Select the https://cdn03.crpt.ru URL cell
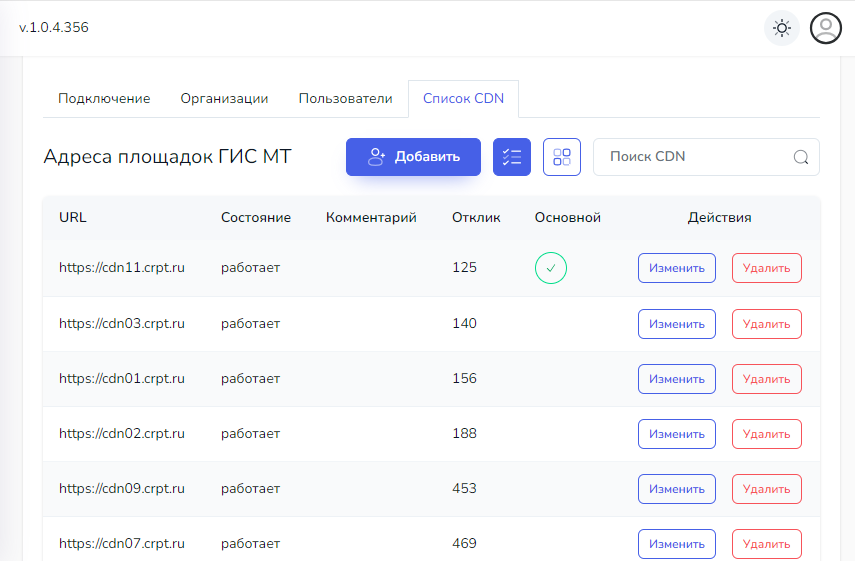The height and width of the screenshot is (561, 855). (122, 324)
